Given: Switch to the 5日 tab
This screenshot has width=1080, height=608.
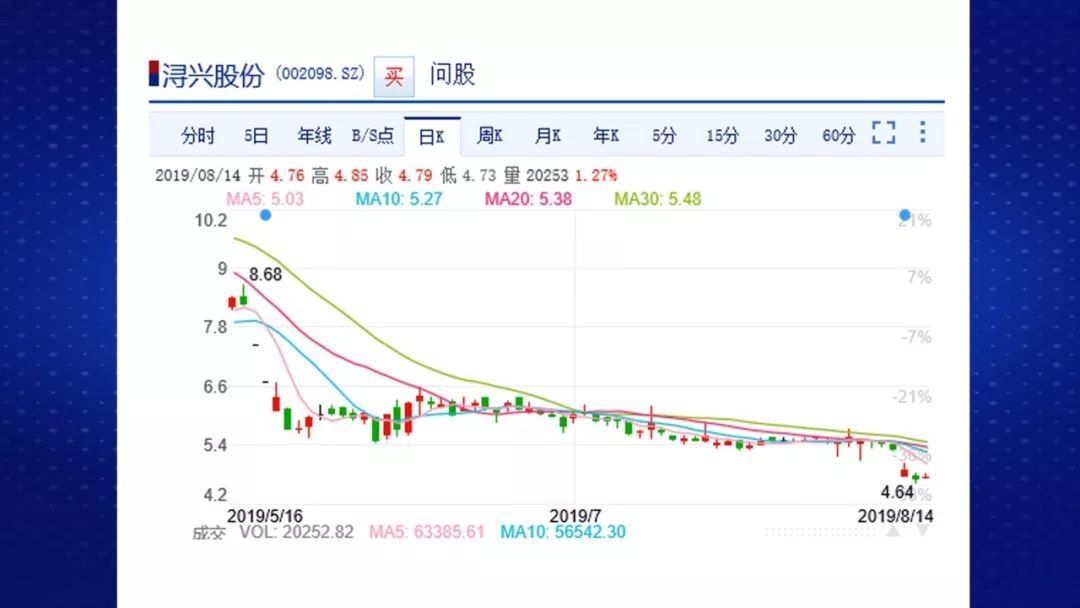Looking at the screenshot, I should pyautogui.click(x=256, y=136).
